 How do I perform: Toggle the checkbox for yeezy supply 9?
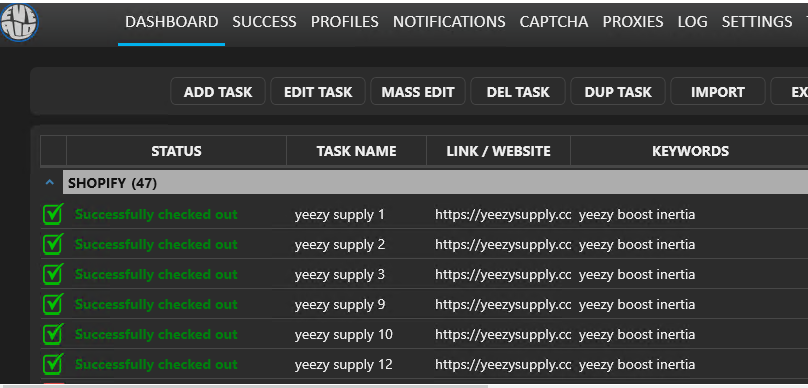click(53, 304)
